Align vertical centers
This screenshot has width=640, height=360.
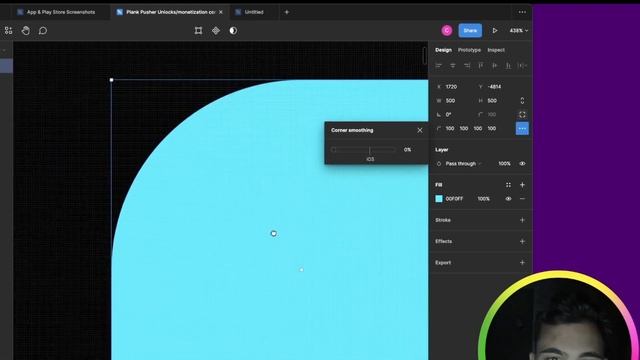495,65
